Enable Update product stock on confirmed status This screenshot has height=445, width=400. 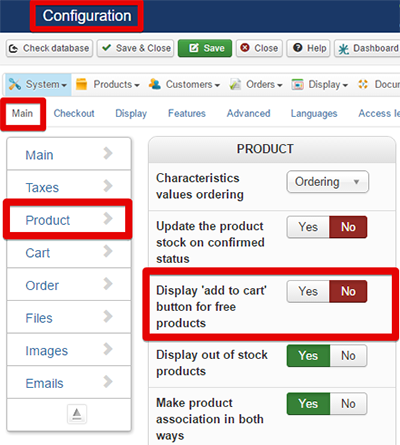click(308, 227)
